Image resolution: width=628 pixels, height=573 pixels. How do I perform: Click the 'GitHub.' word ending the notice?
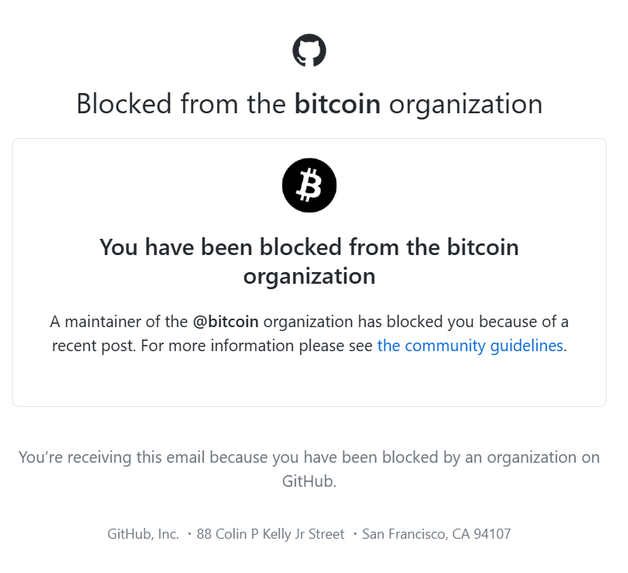click(x=309, y=481)
